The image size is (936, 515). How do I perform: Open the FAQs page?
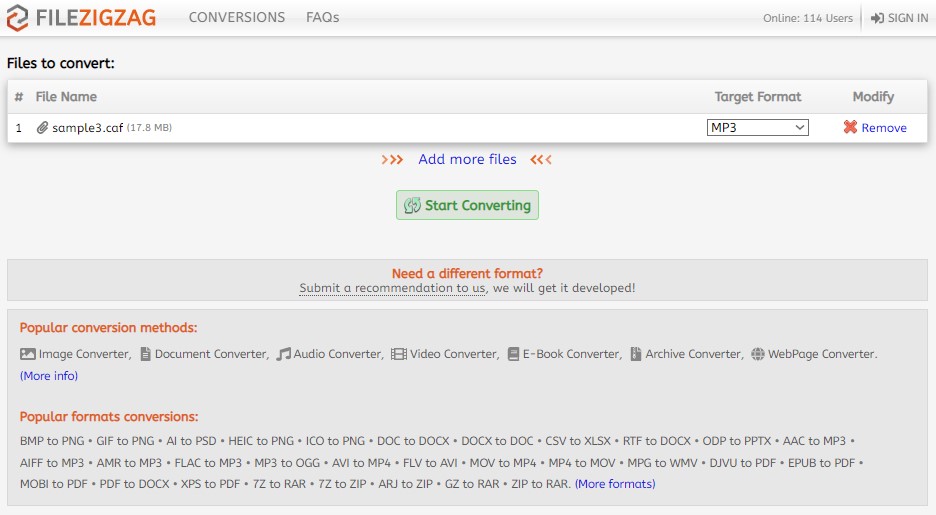tap(322, 17)
